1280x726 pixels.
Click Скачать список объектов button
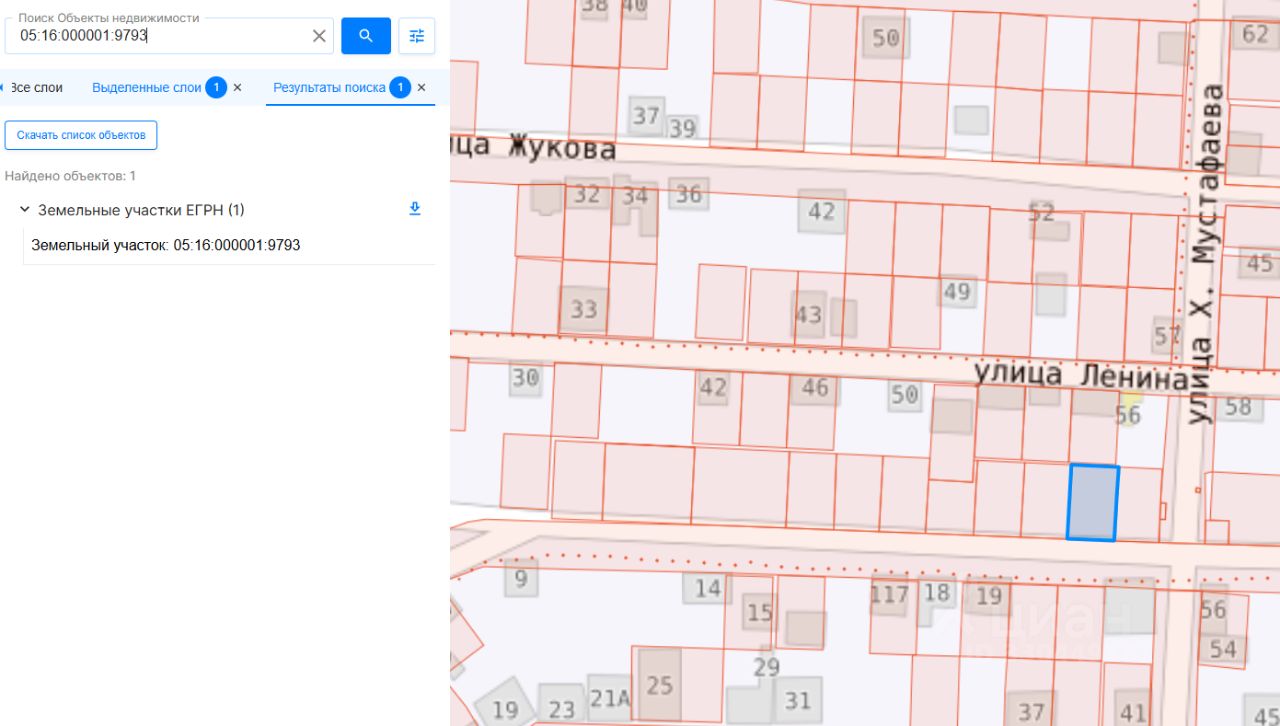coord(81,135)
